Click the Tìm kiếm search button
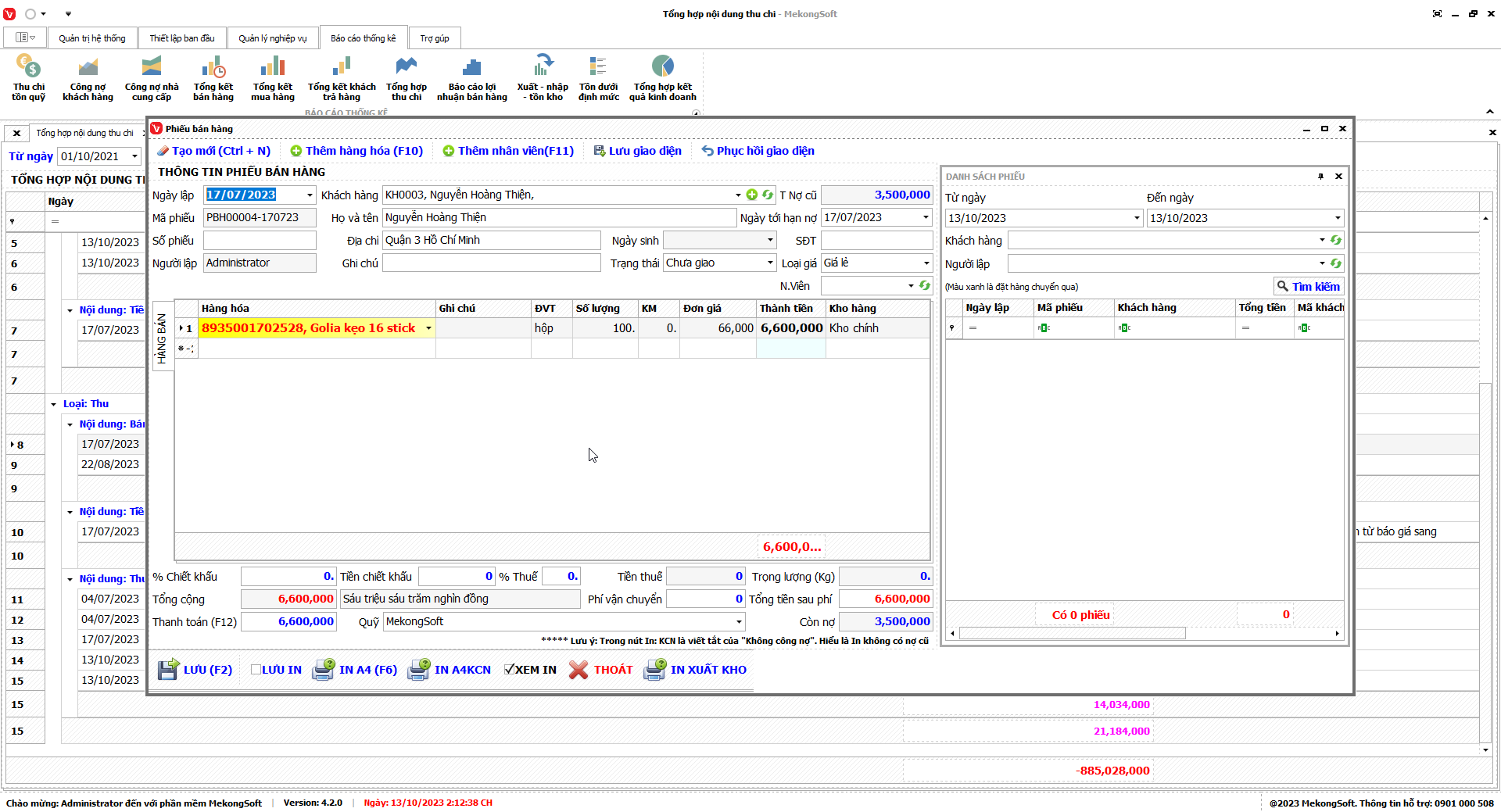 click(1308, 287)
